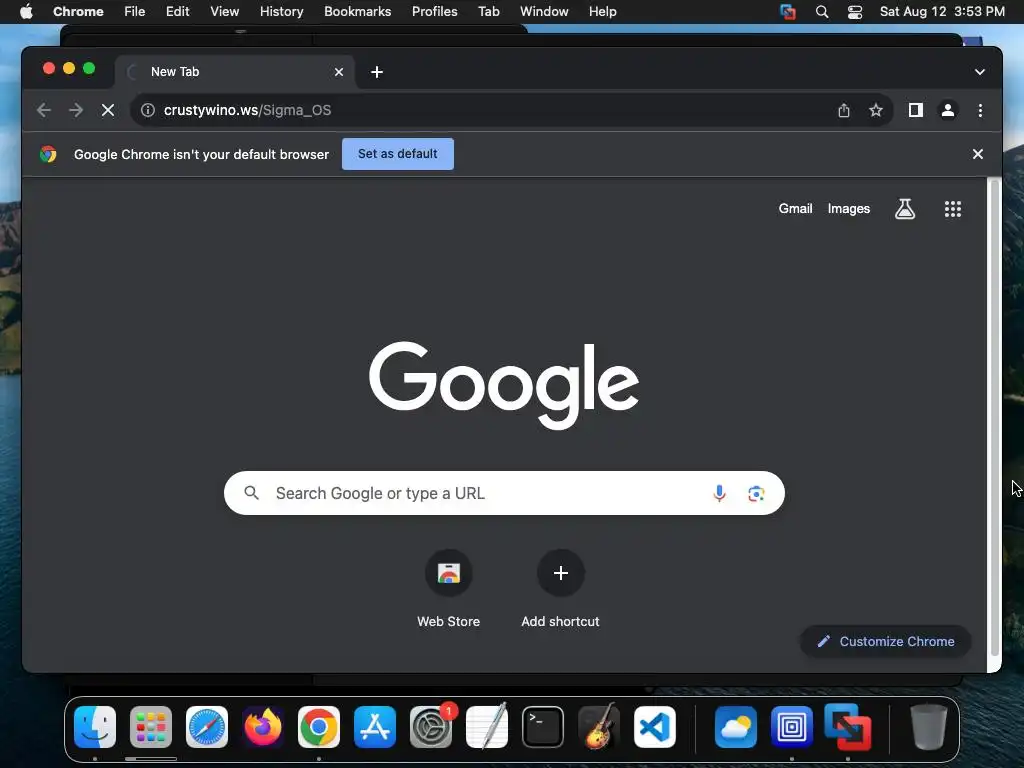This screenshot has height=768, width=1024.
Task: Launch Safari from the Dock
Action: (x=207, y=727)
